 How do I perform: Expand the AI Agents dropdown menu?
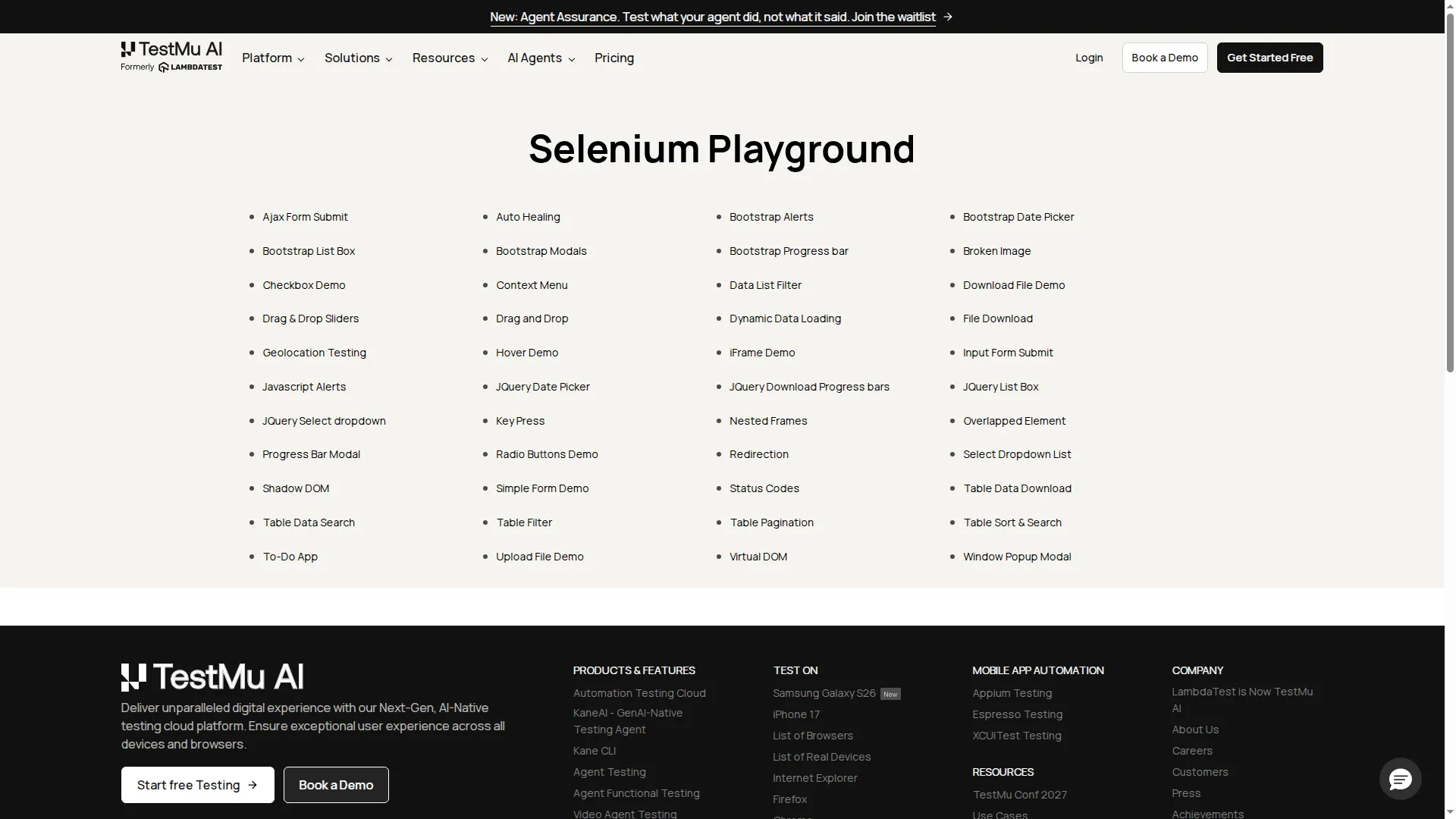541,58
